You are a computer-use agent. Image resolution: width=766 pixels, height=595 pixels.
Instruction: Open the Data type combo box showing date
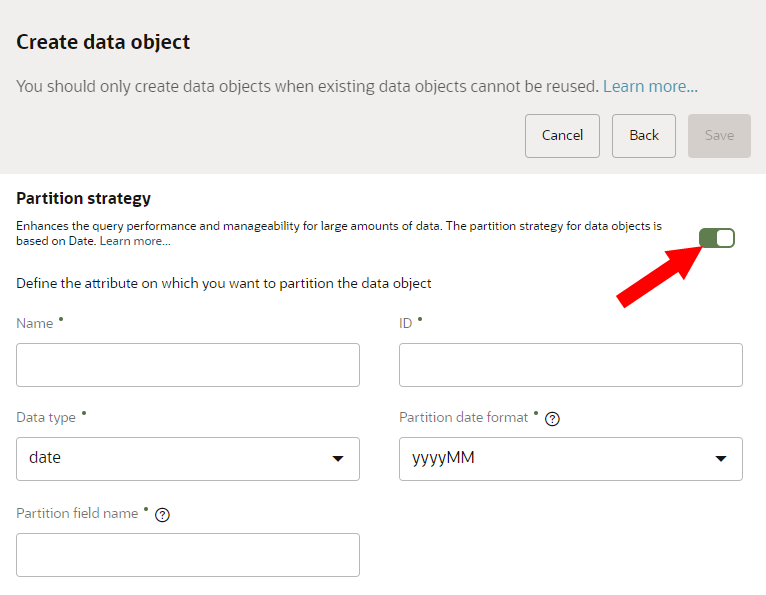(x=170, y=459)
